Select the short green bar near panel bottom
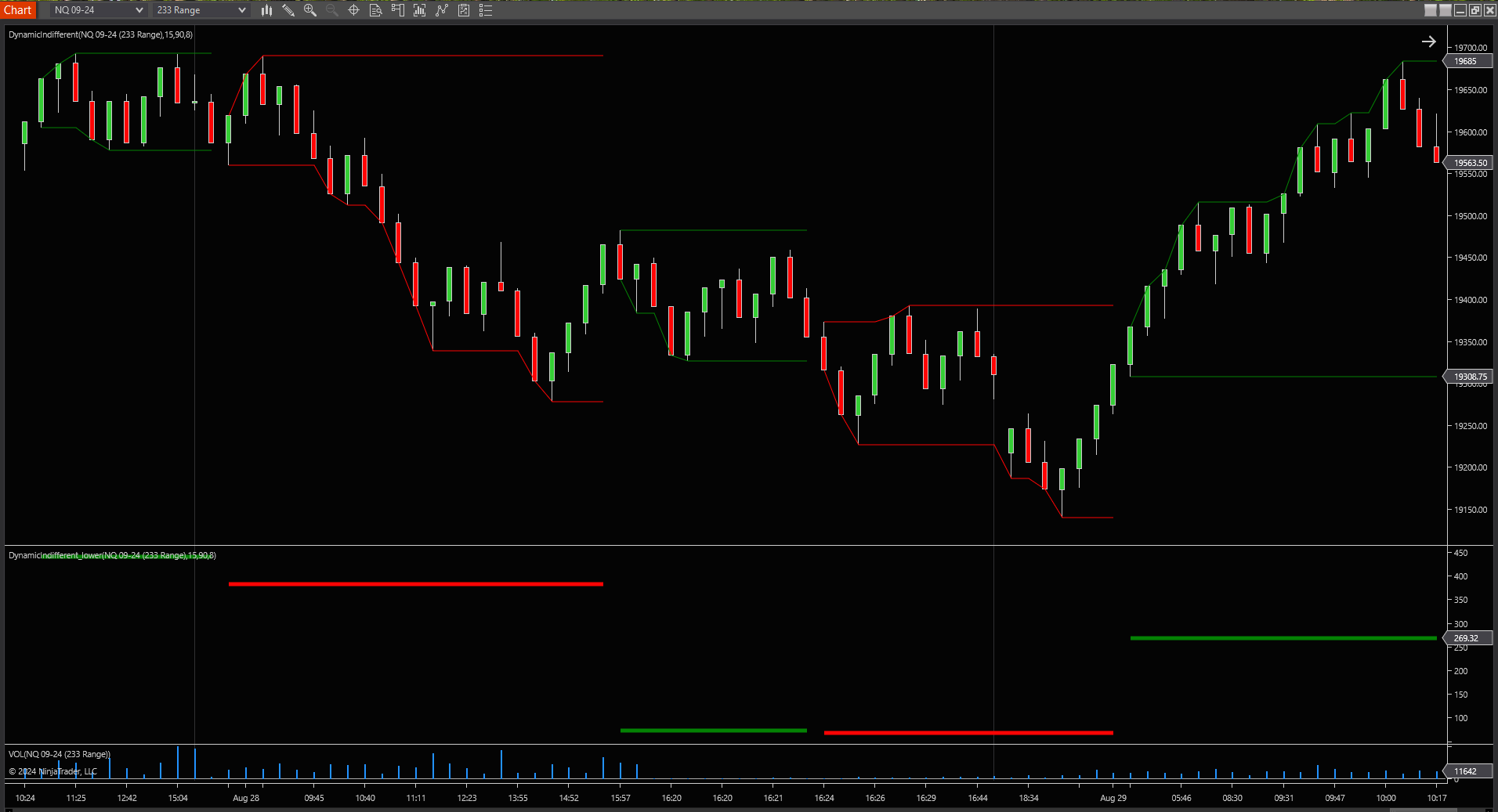The image size is (1498, 812). [714, 731]
